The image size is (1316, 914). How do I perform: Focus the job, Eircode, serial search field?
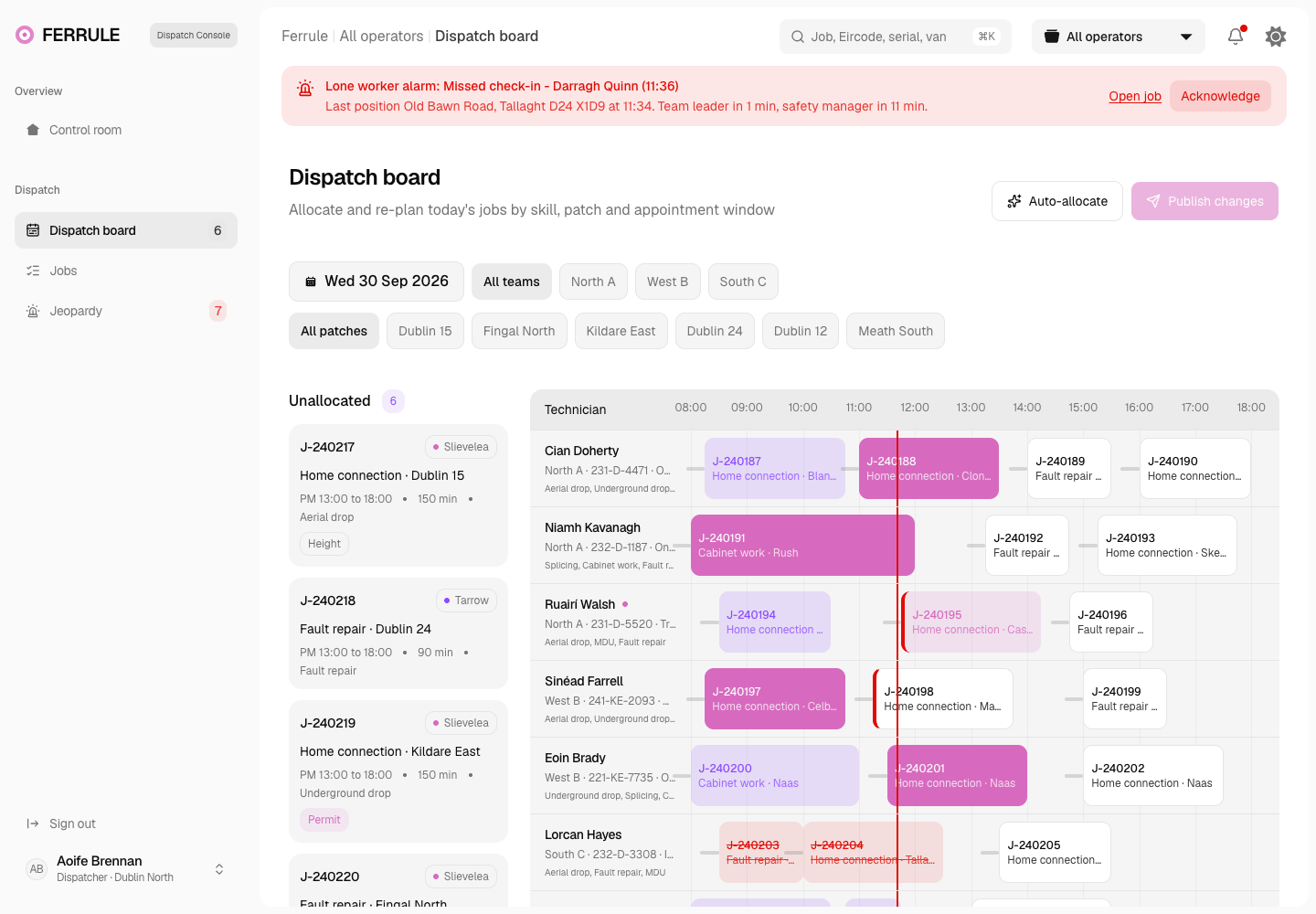[x=896, y=37]
